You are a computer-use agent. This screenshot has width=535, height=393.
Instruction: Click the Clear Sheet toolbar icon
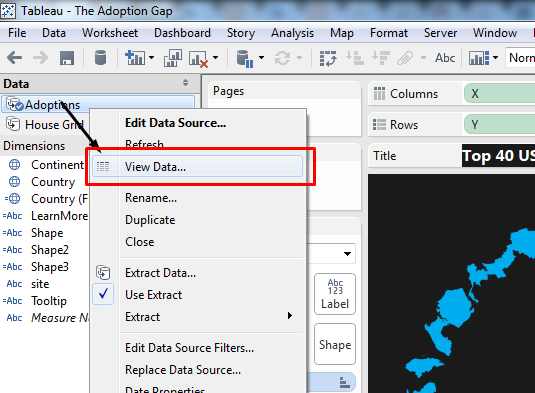click(198, 59)
